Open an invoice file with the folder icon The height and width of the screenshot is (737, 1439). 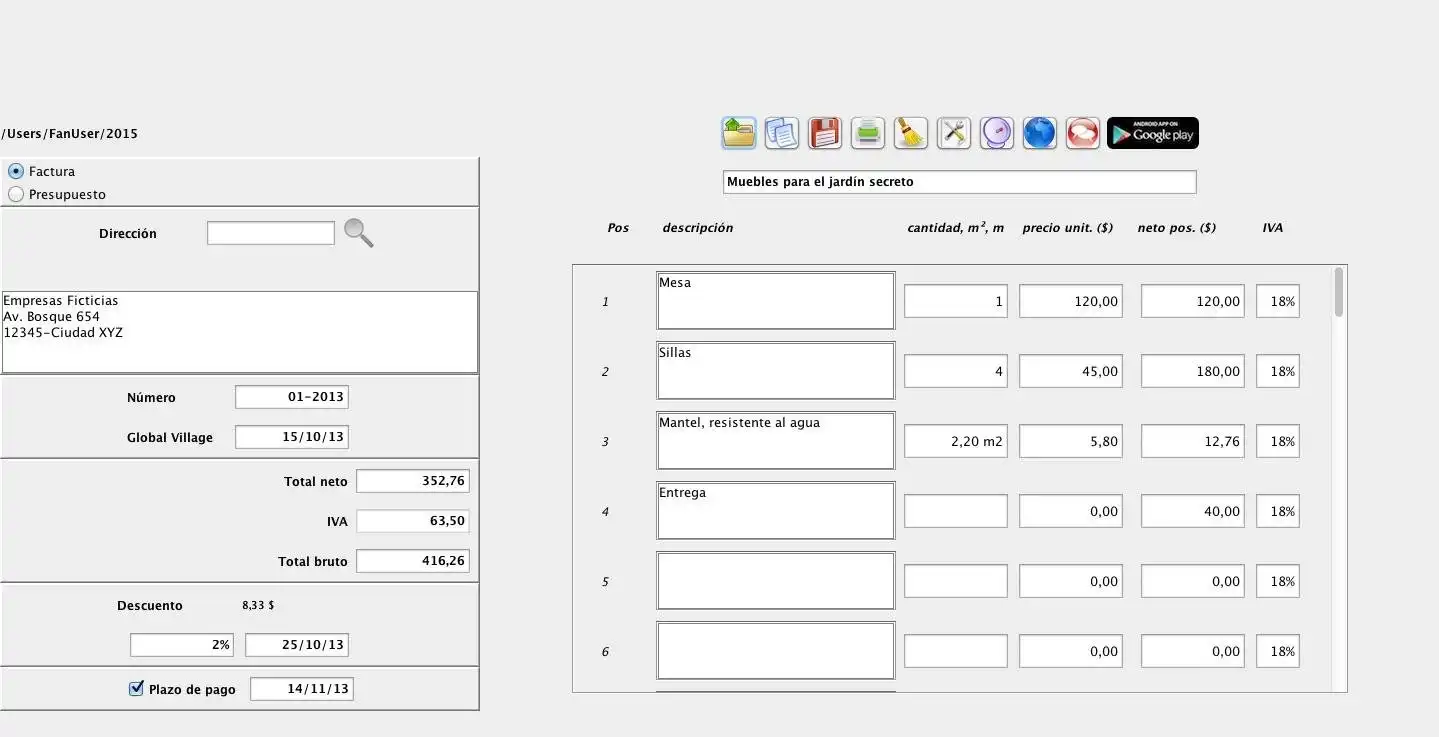[739, 133]
